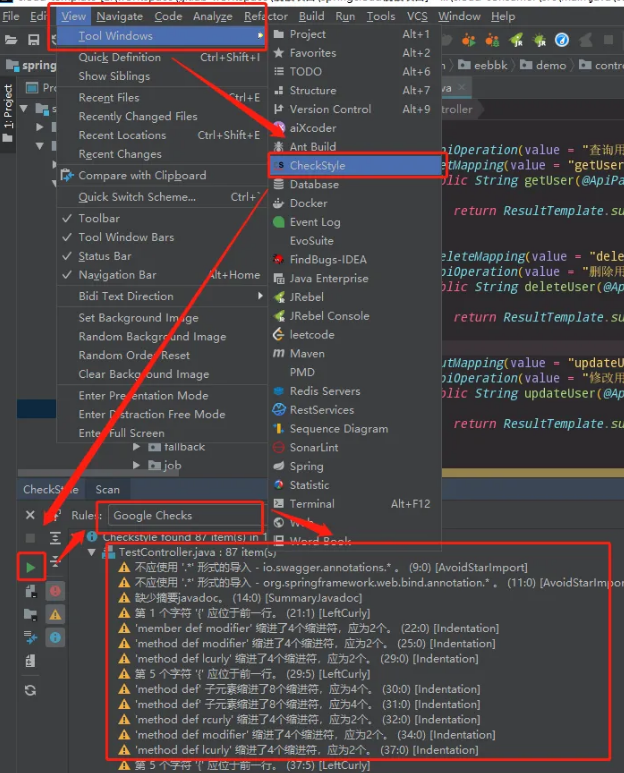The height and width of the screenshot is (773, 624).
Task: Choose the Ant Build tool window
Action: 355,146
